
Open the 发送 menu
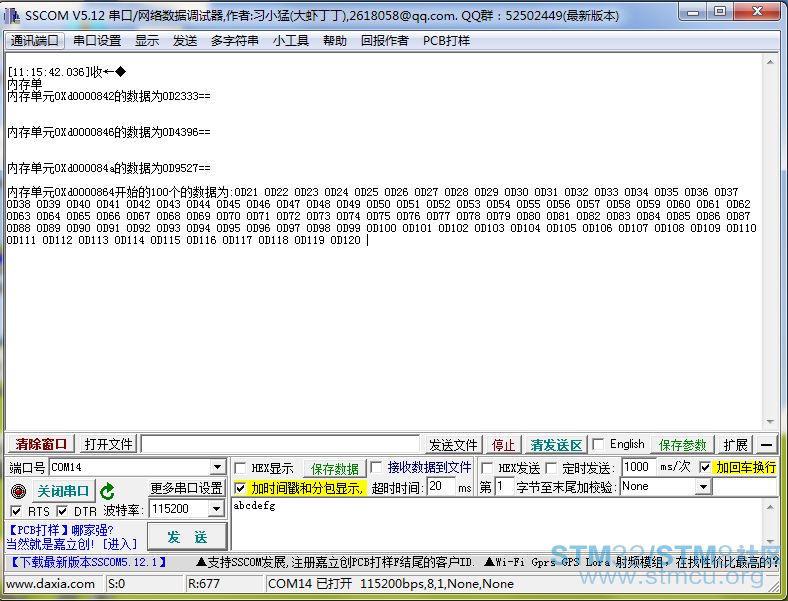click(184, 41)
